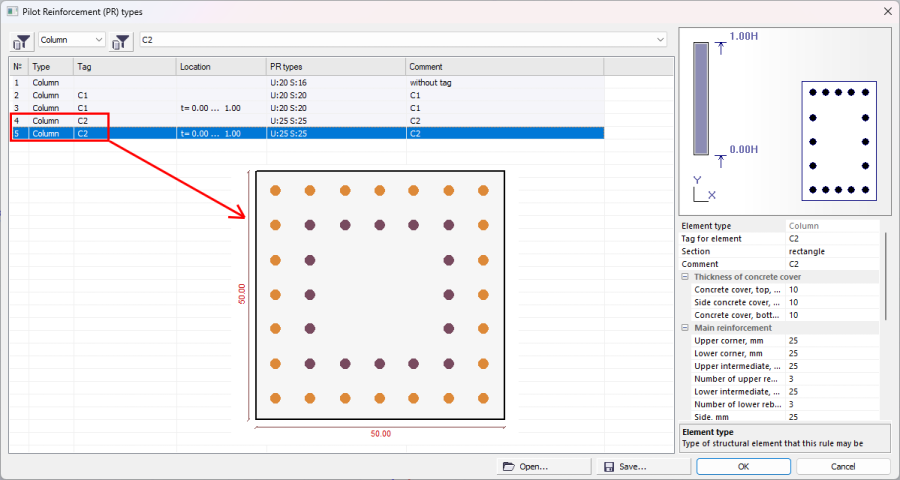
Task: Sort table by Comment column header
Action: [x=504, y=67]
